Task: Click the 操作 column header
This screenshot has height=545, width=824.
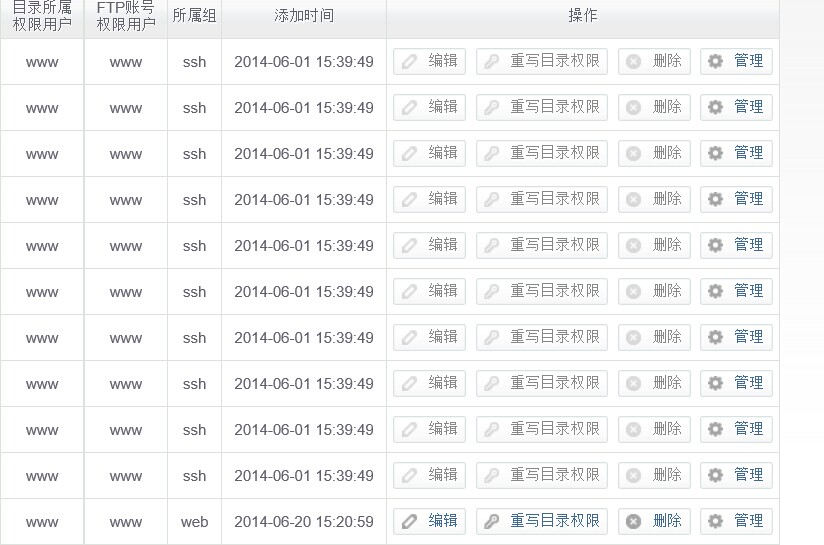Action: pos(582,16)
